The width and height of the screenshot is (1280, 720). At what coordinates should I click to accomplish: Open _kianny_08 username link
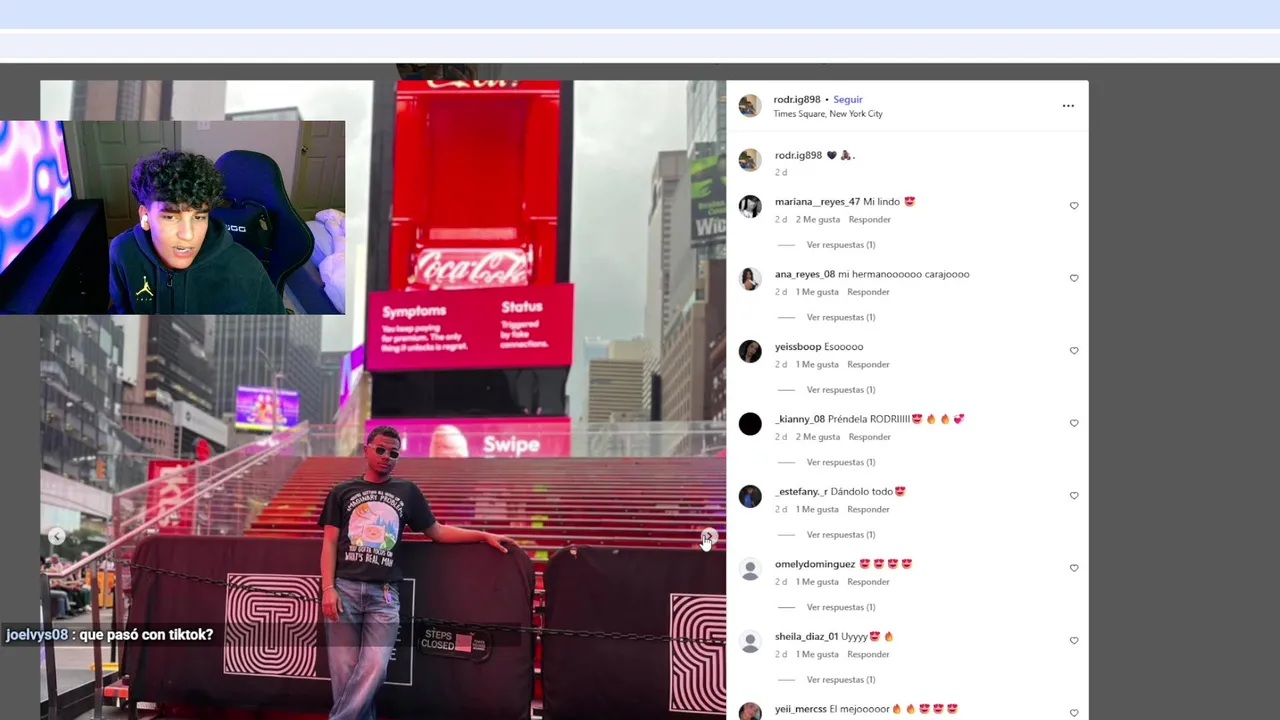click(x=799, y=419)
